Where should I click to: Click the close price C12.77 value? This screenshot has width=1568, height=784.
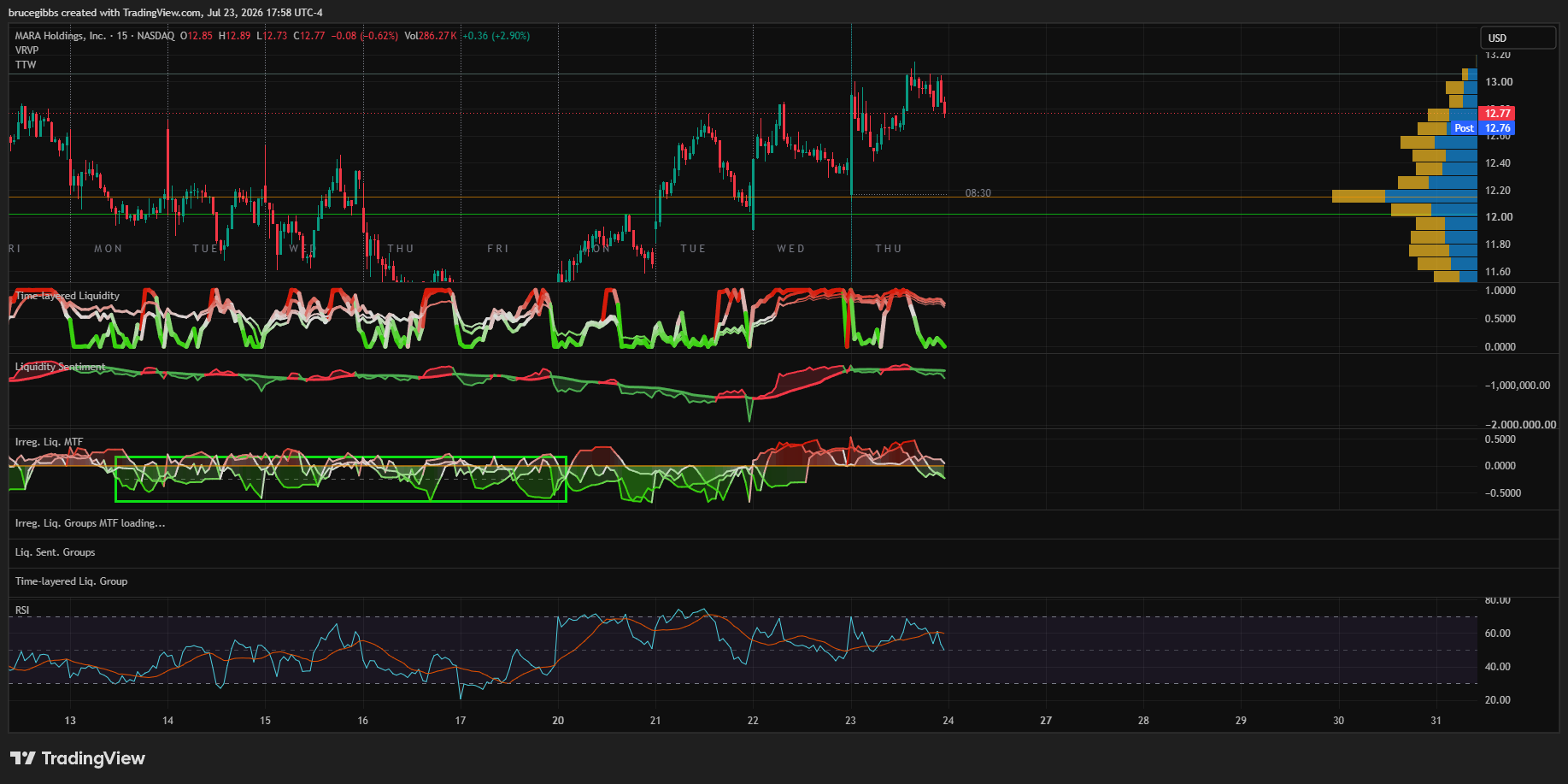tap(309, 36)
